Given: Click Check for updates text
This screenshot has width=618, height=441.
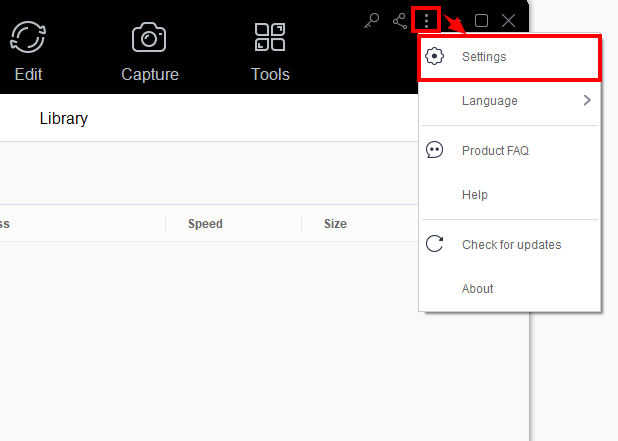Looking at the screenshot, I should [x=512, y=245].
